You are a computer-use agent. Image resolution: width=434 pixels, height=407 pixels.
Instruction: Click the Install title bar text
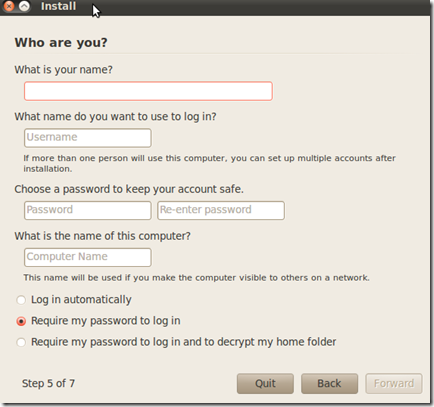pyautogui.click(x=58, y=6)
